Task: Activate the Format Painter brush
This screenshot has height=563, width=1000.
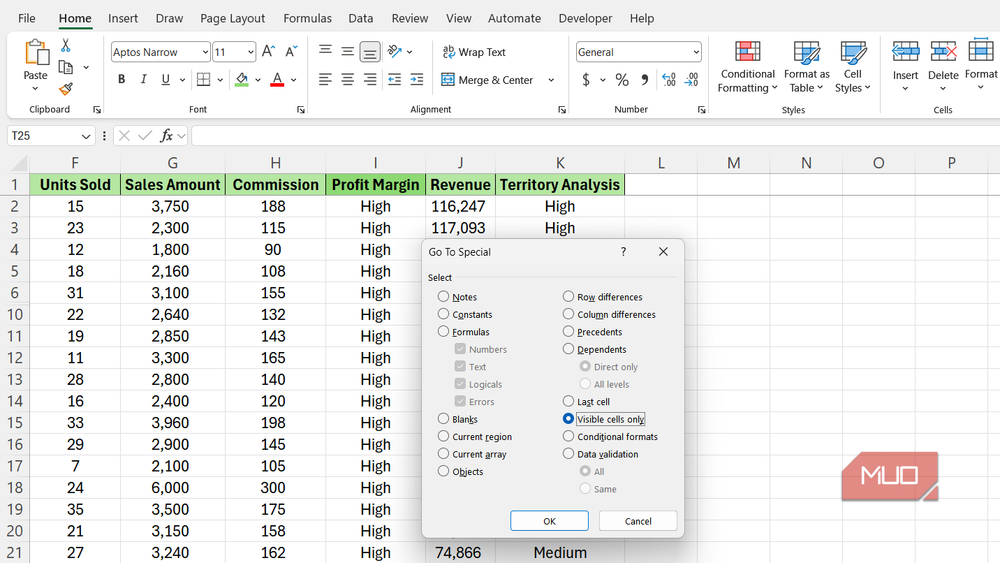Action: (65, 89)
